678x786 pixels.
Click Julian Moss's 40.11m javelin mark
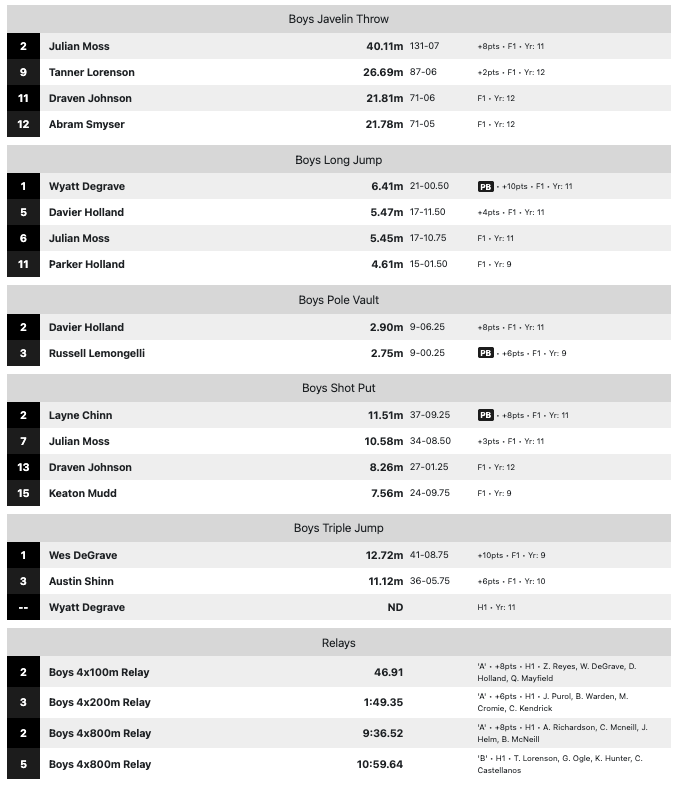click(383, 46)
